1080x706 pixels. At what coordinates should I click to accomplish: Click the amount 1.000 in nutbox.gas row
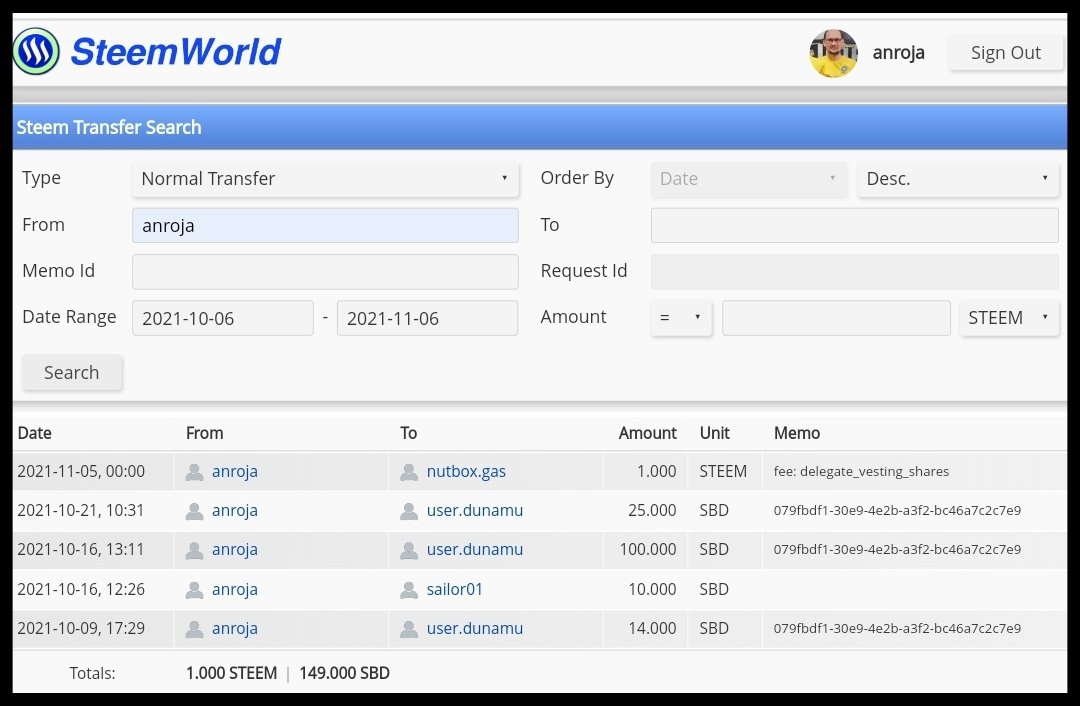coord(656,472)
